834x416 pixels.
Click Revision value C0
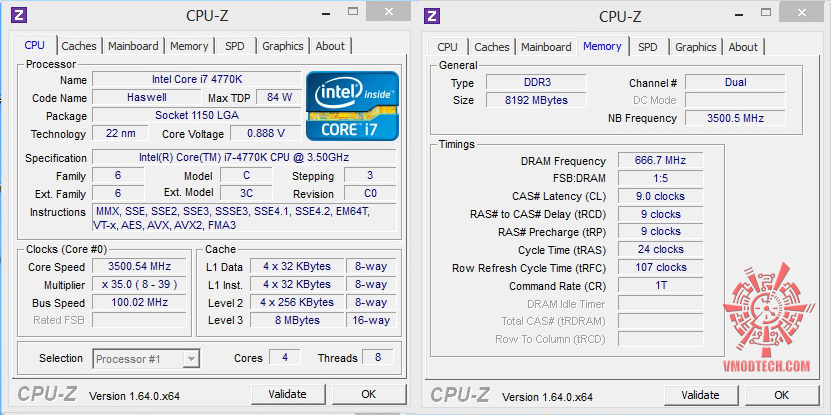[370, 193]
